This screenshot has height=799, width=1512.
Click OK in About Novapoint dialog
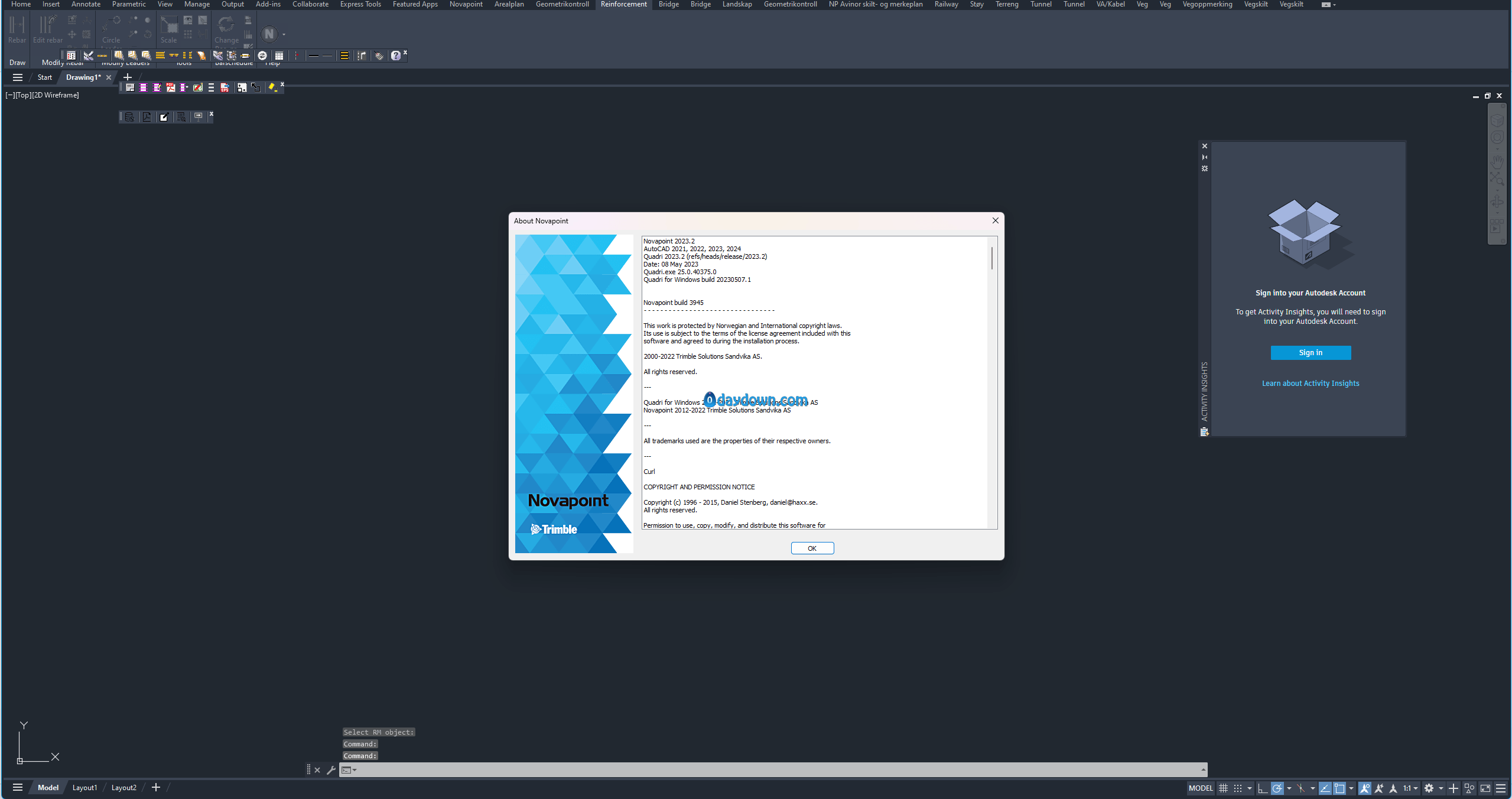click(812, 548)
